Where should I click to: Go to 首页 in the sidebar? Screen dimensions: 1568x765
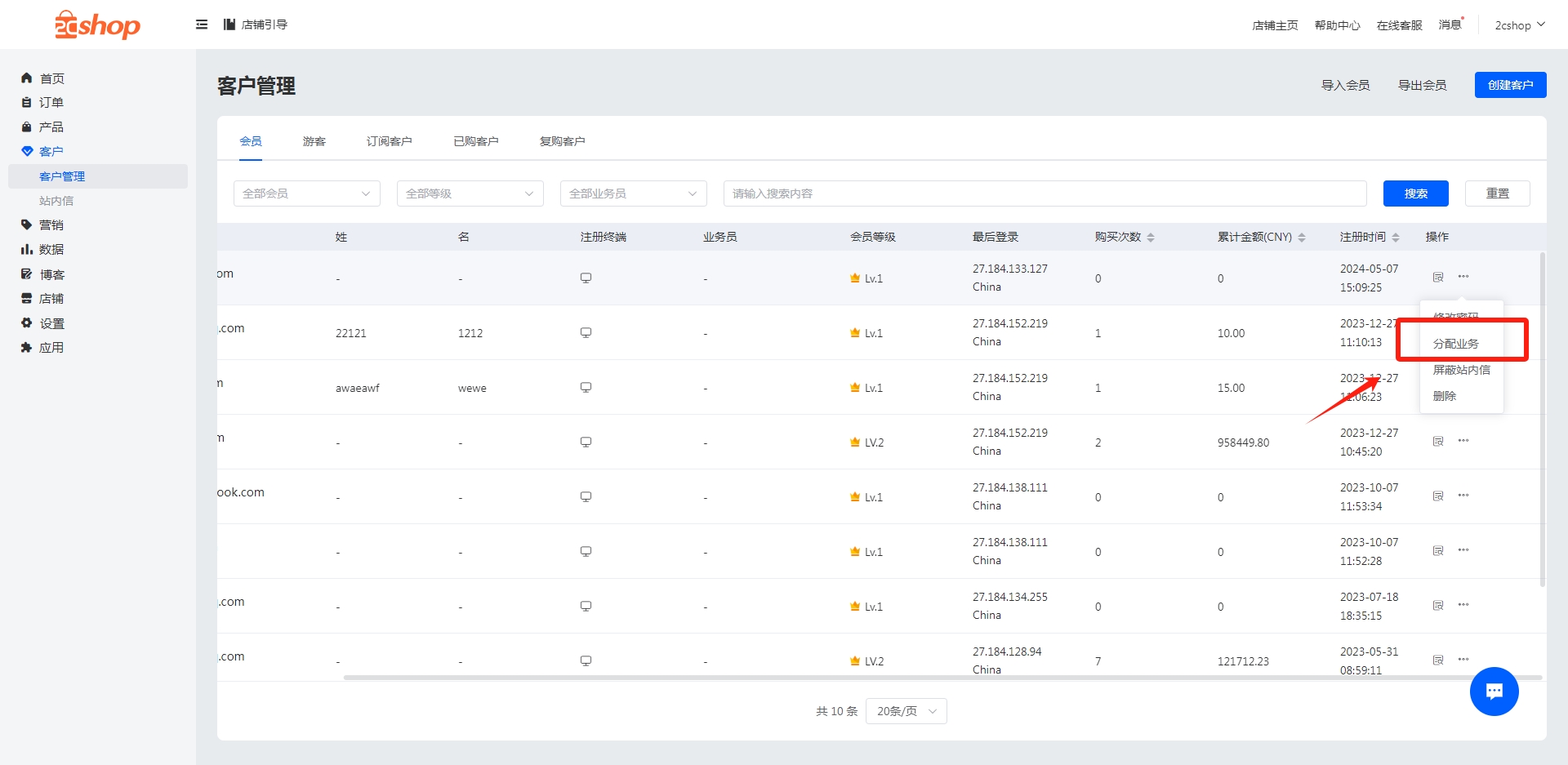[x=52, y=78]
